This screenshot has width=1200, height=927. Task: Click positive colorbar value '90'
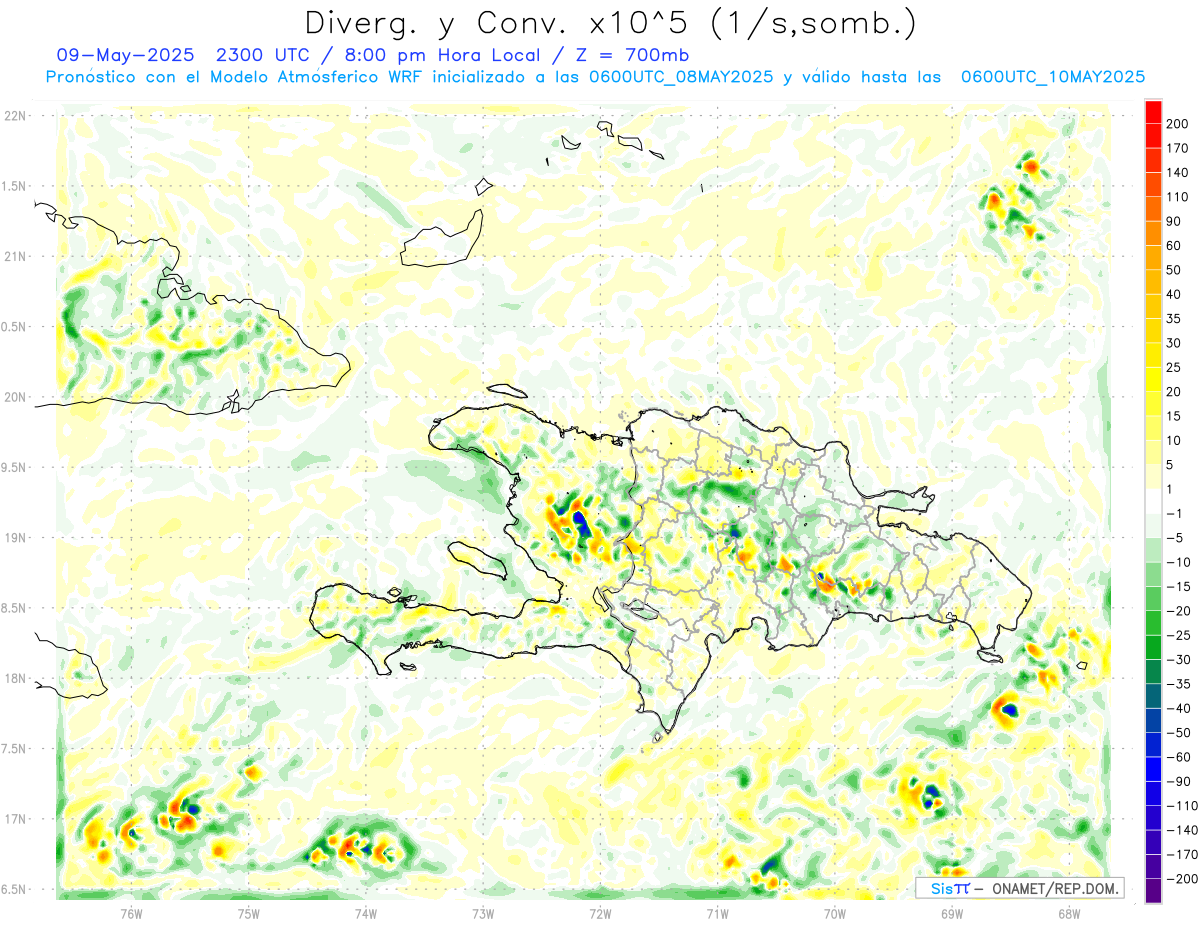1174,222
